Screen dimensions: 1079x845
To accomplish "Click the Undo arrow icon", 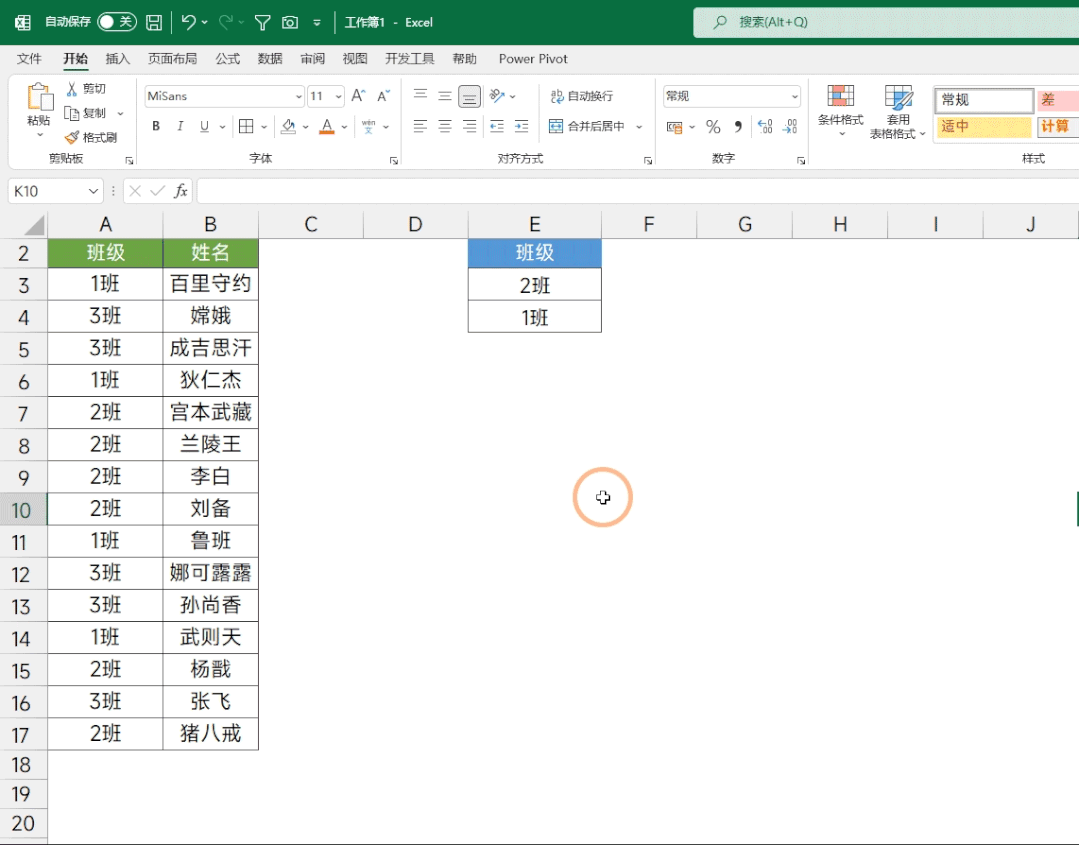I will (188, 22).
